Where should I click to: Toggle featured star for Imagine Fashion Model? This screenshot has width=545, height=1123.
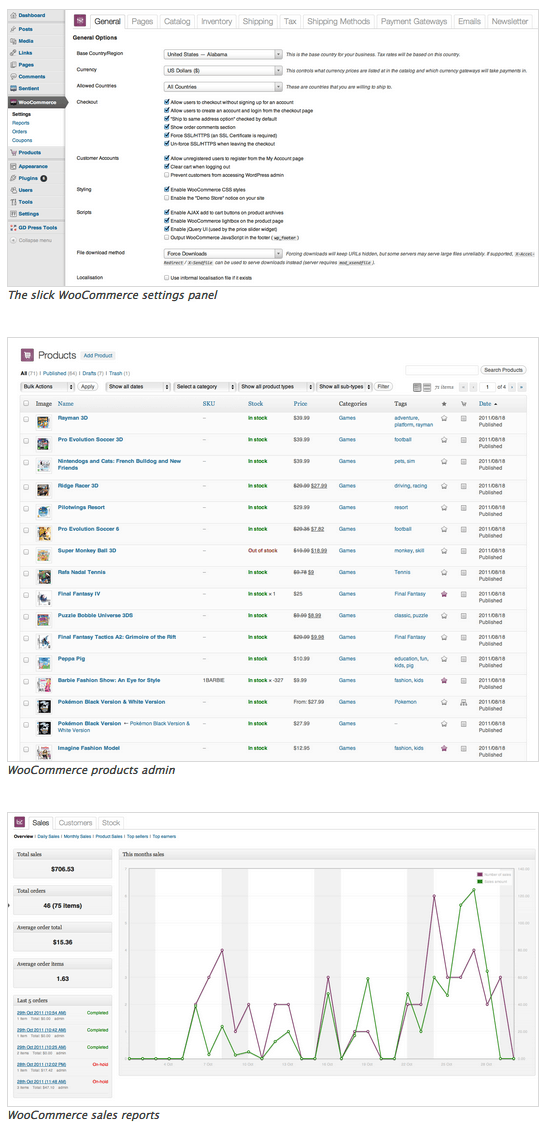(x=444, y=748)
